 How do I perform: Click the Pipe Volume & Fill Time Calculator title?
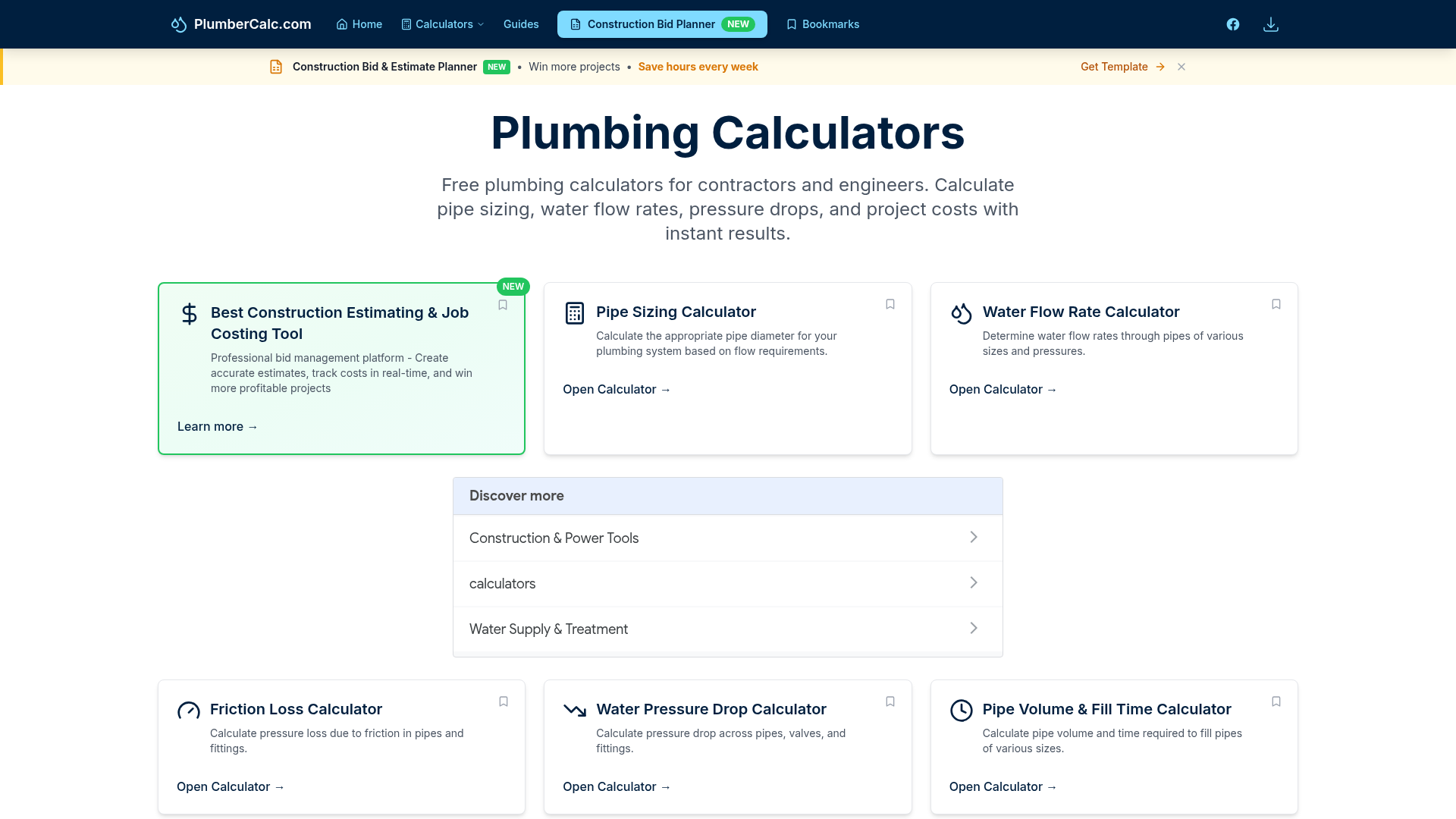pos(1106,709)
